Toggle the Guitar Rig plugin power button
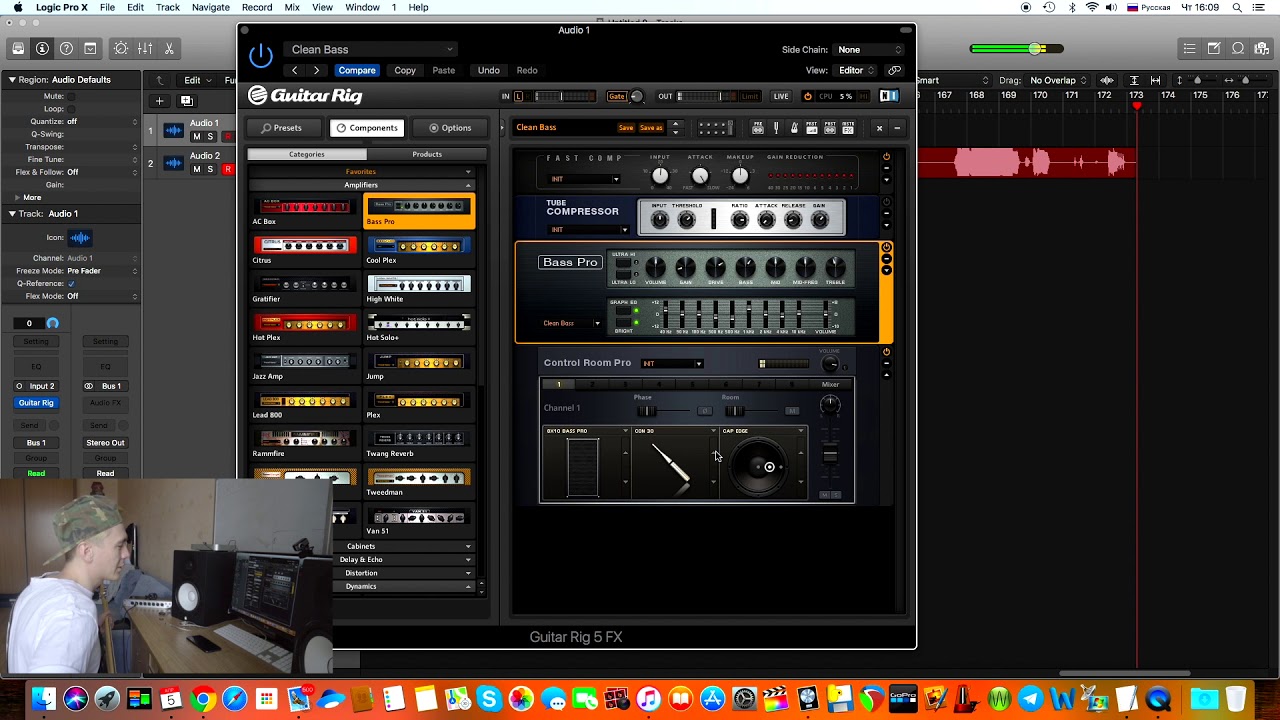 pos(260,56)
